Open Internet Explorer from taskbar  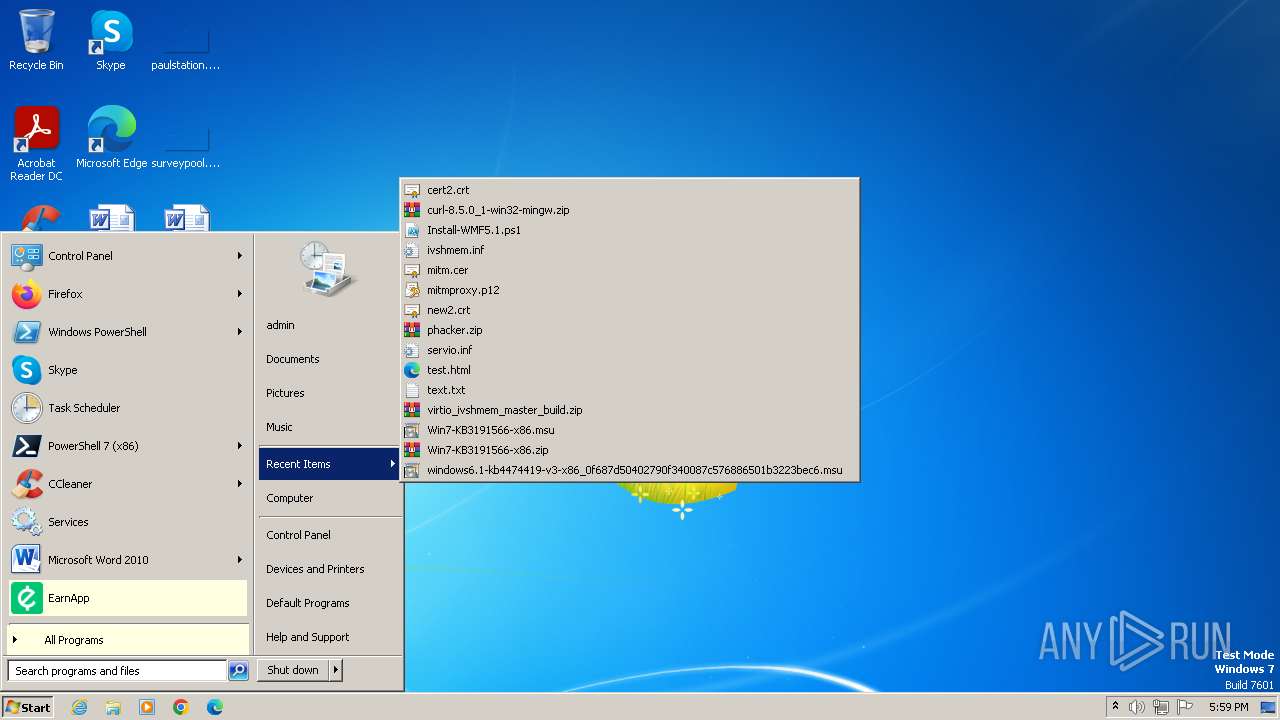[79, 707]
